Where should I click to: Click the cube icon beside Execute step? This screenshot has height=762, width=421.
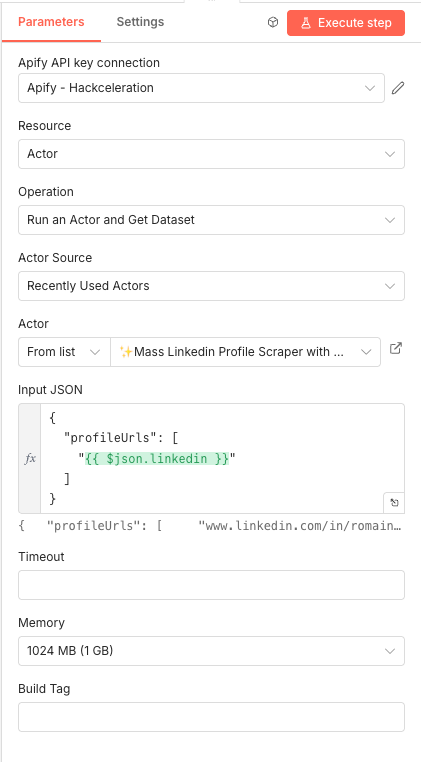click(x=273, y=22)
